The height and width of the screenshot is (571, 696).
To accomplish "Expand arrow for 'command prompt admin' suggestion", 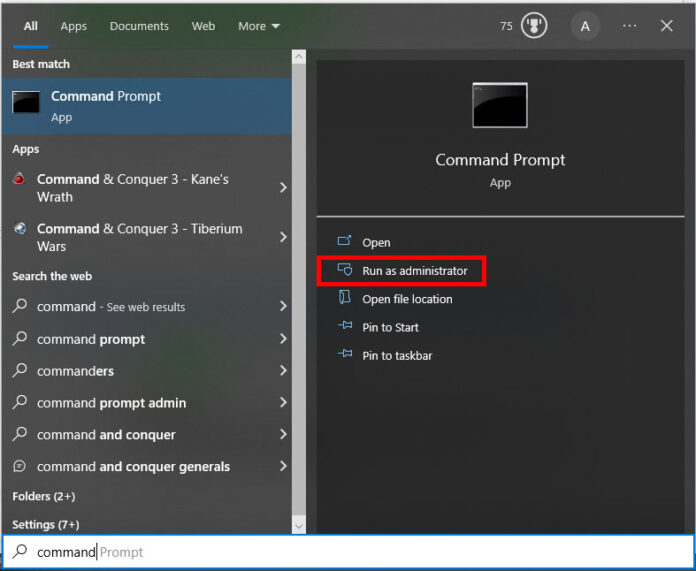I will click(283, 403).
